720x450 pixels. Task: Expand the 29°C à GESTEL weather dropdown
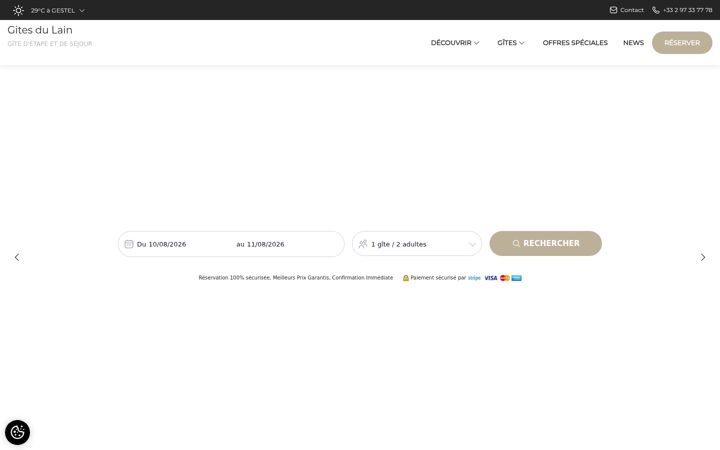(x=58, y=10)
